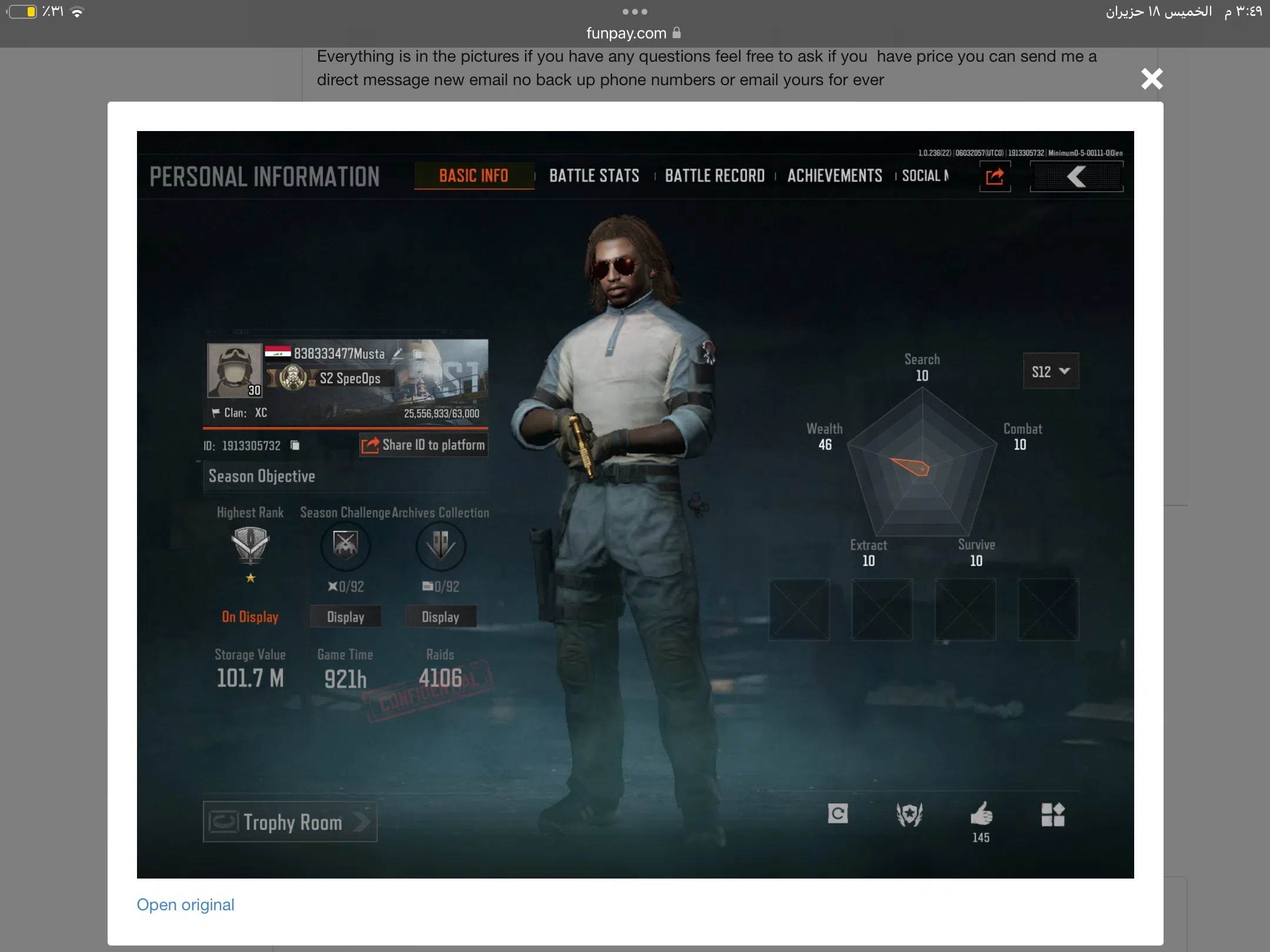Click the last empty badge slot
Screen dimensions: 1270x952
[1048, 609]
